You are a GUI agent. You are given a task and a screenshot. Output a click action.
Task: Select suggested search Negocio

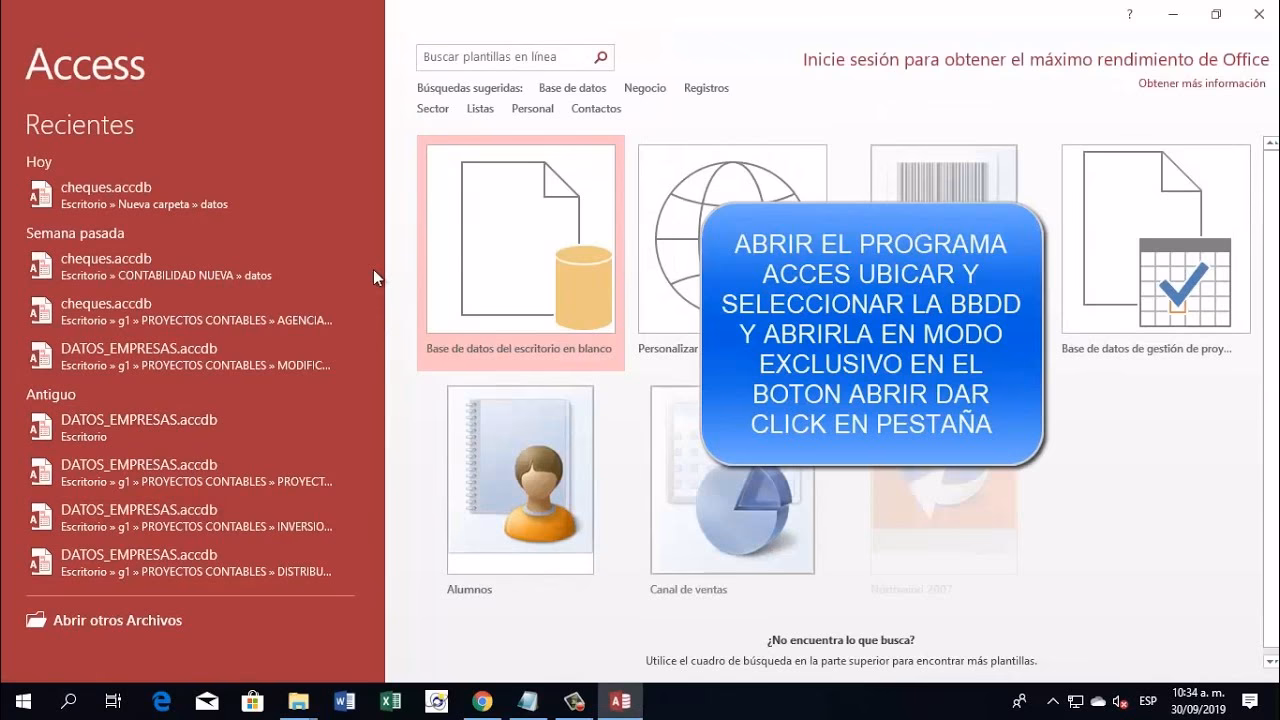tap(645, 88)
